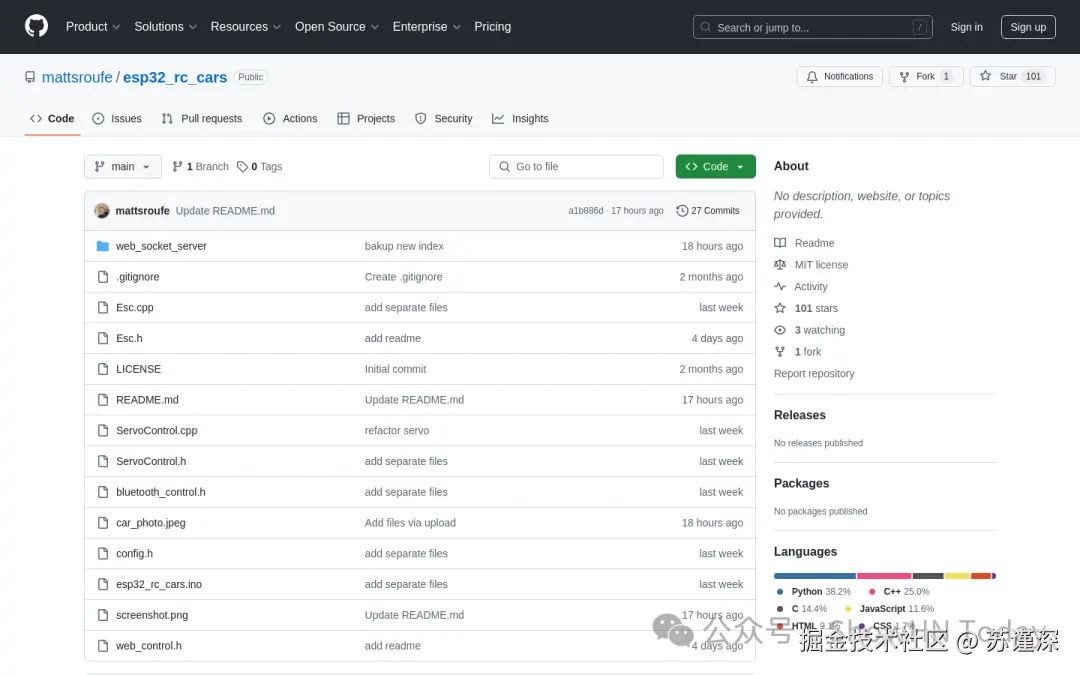The image size is (1080, 675).
Task: Click the Go to file search field
Action: [577, 167]
